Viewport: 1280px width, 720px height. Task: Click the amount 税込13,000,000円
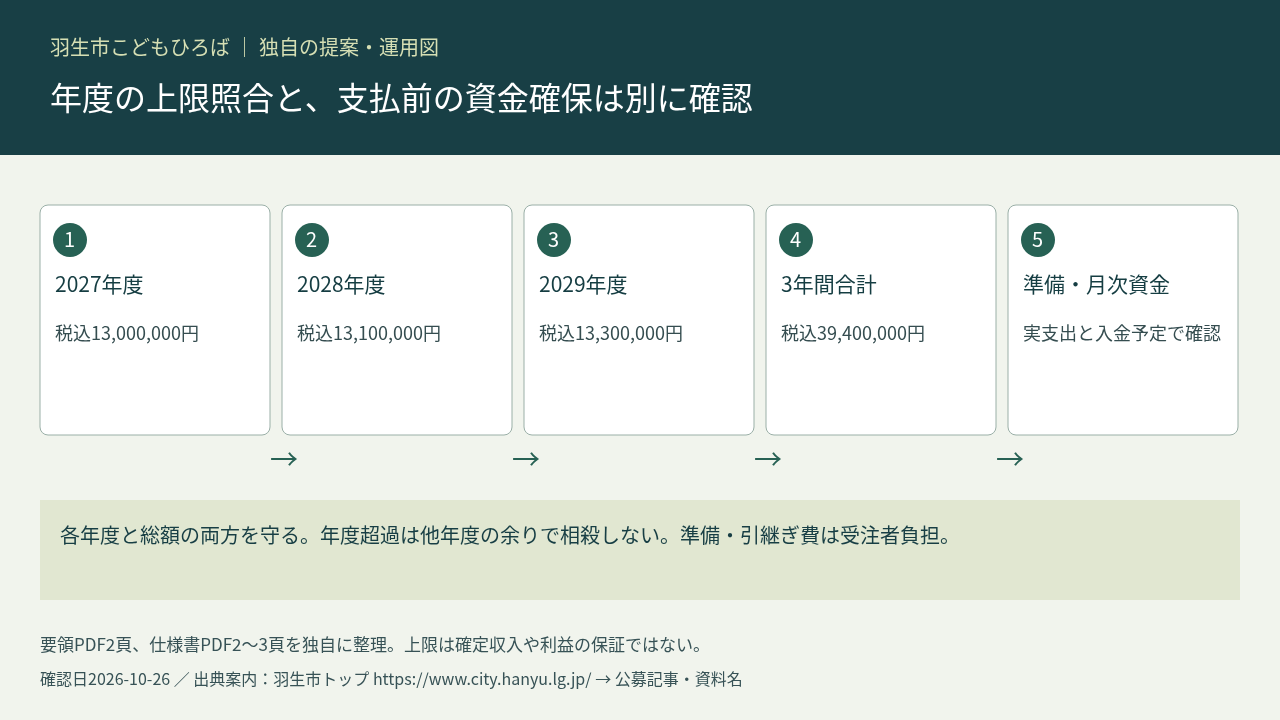point(127,333)
